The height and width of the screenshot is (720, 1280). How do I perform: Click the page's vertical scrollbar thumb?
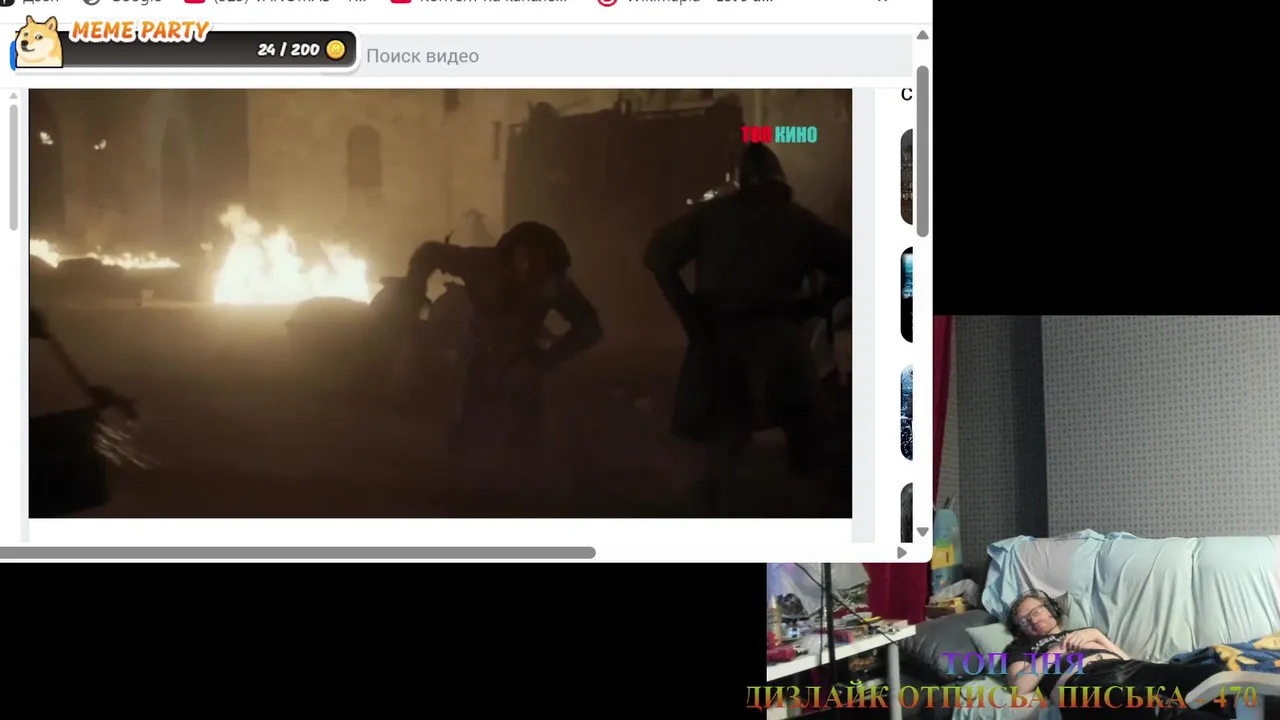point(923,152)
